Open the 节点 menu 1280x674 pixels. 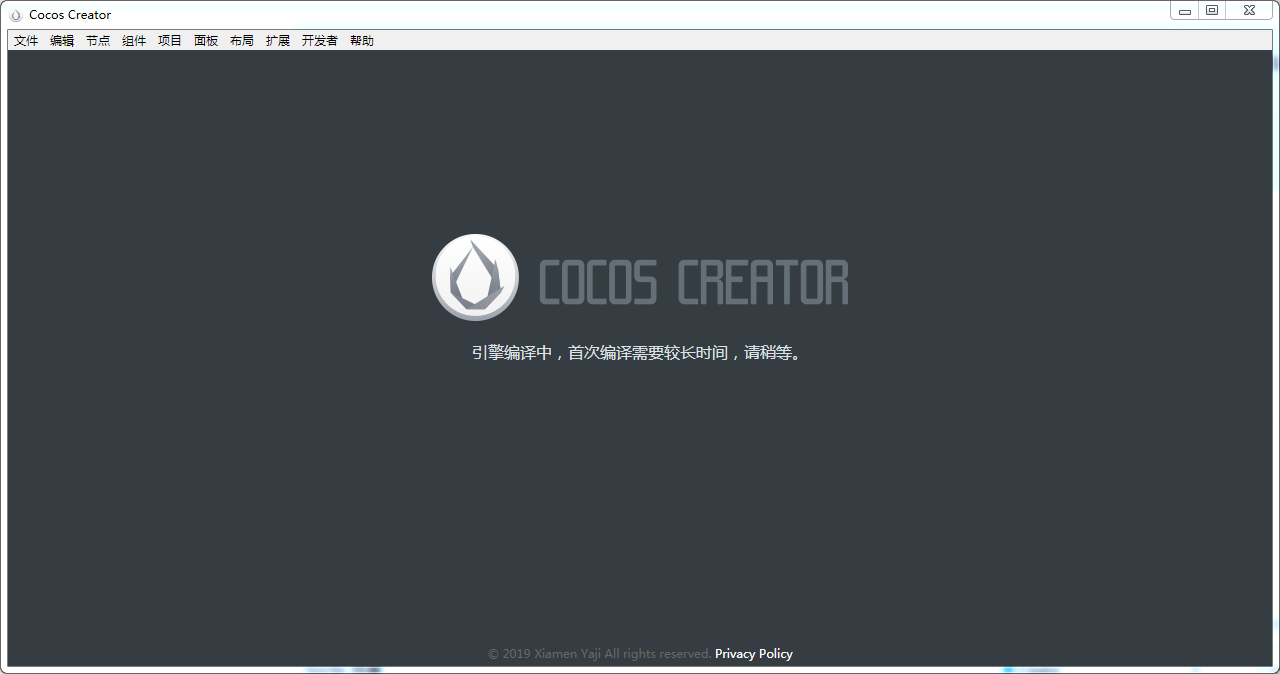(98, 41)
